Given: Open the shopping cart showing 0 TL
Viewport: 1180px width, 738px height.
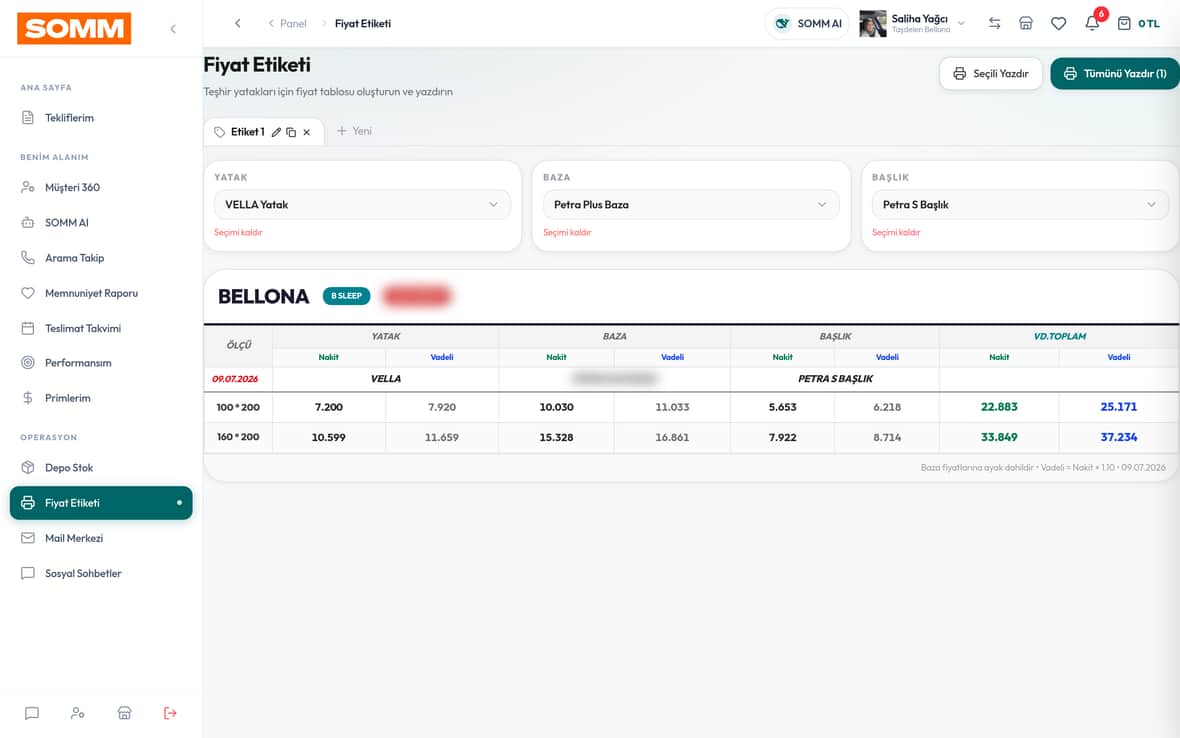Looking at the screenshot, I should click(1138, 23).
